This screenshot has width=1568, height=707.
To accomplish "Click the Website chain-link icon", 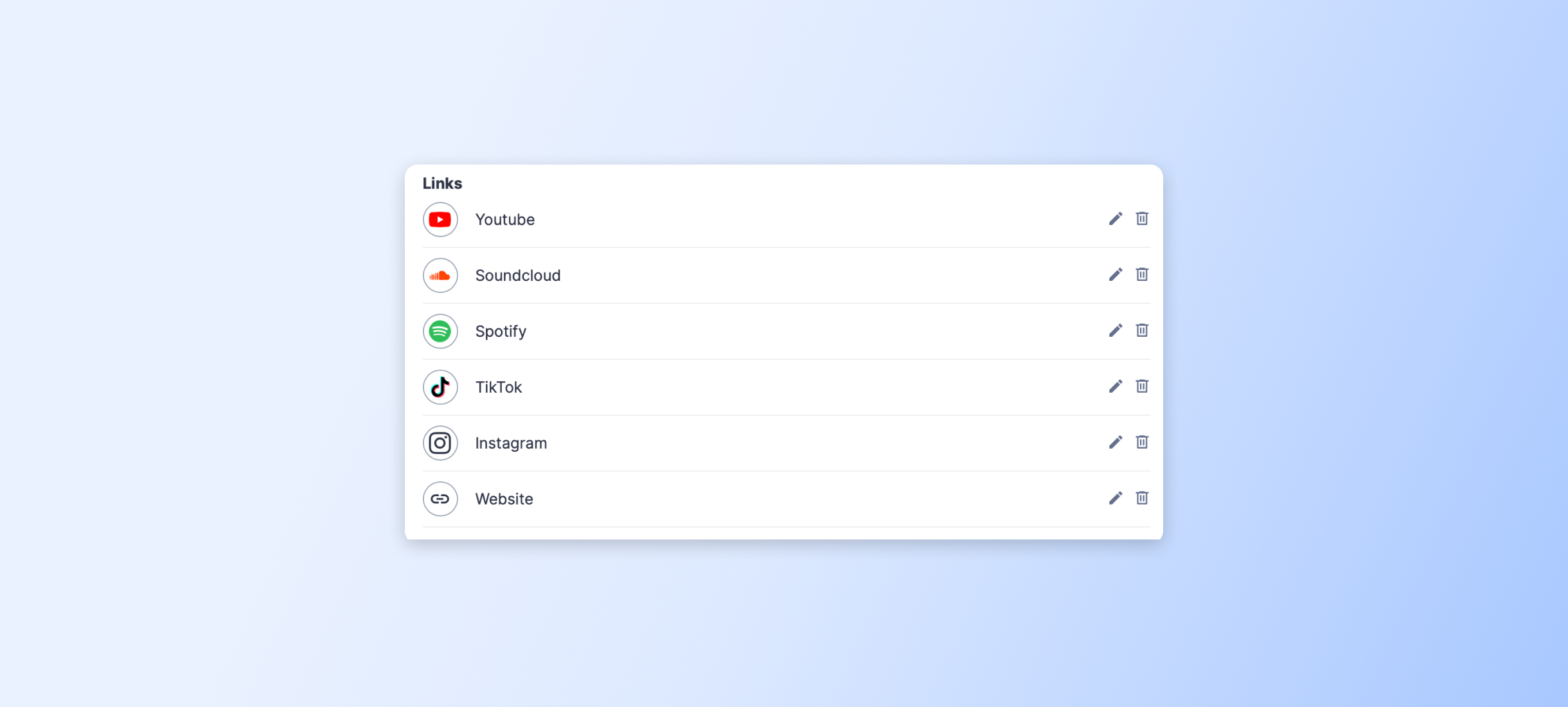I will pyautogui.click(x=440, y=499).
